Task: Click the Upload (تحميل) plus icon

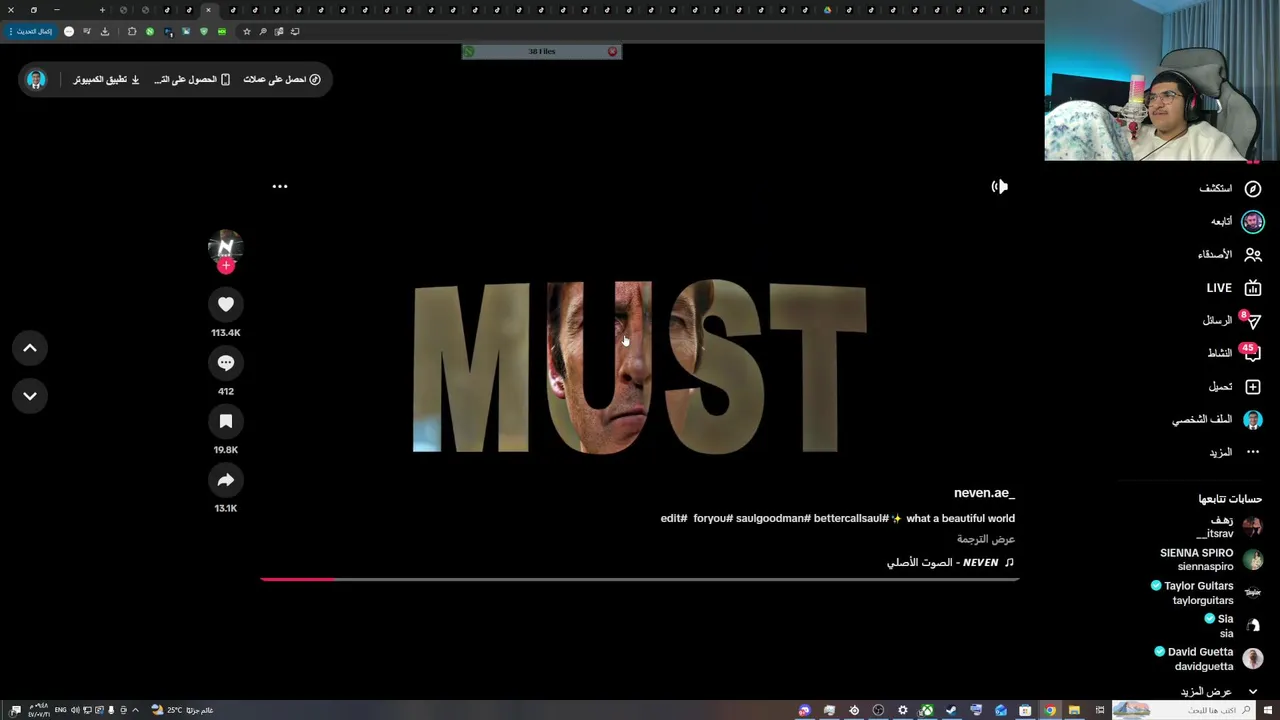Action: pos(1253,387)
